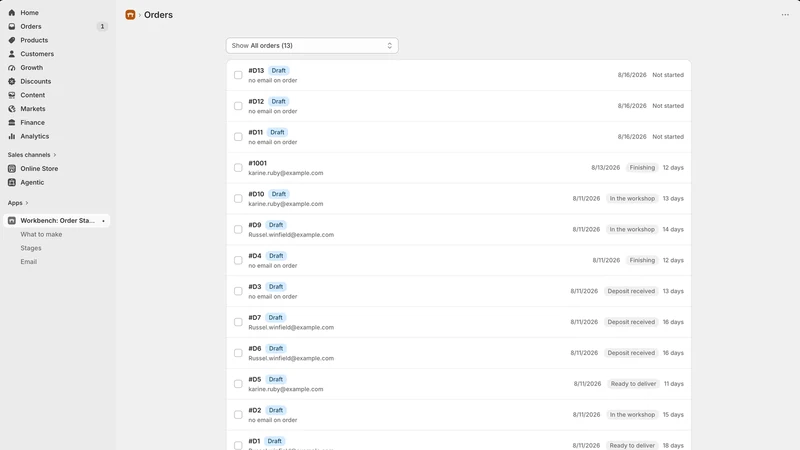Open the In the workshop stage on #D9
The image size is (800, 450).
pos(632,230)
